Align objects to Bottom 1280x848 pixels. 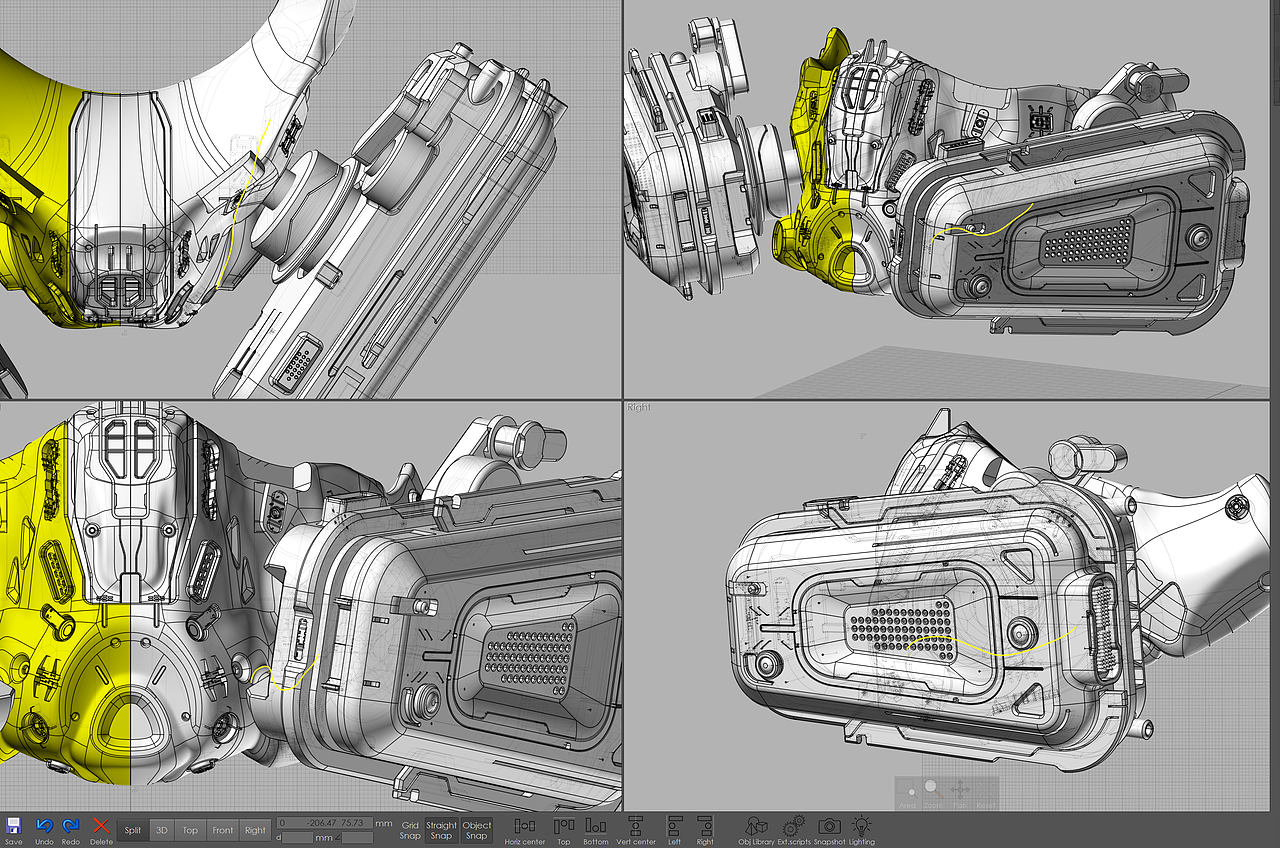point(596,831)
